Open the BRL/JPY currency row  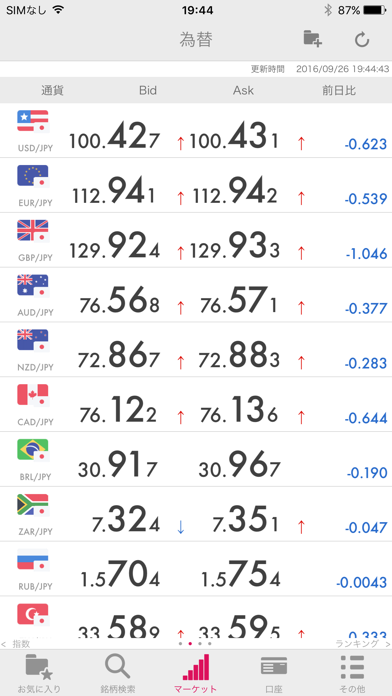coord(196,459)
